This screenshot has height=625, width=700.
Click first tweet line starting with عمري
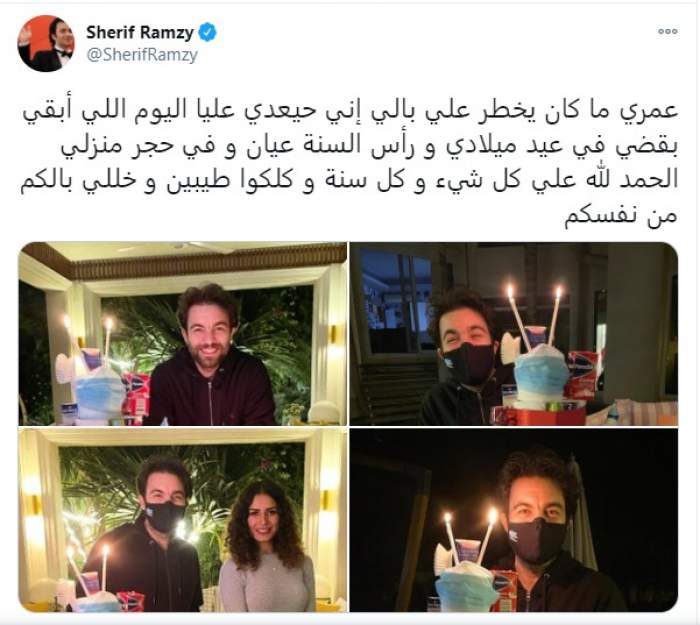click(x=350, y=112)
